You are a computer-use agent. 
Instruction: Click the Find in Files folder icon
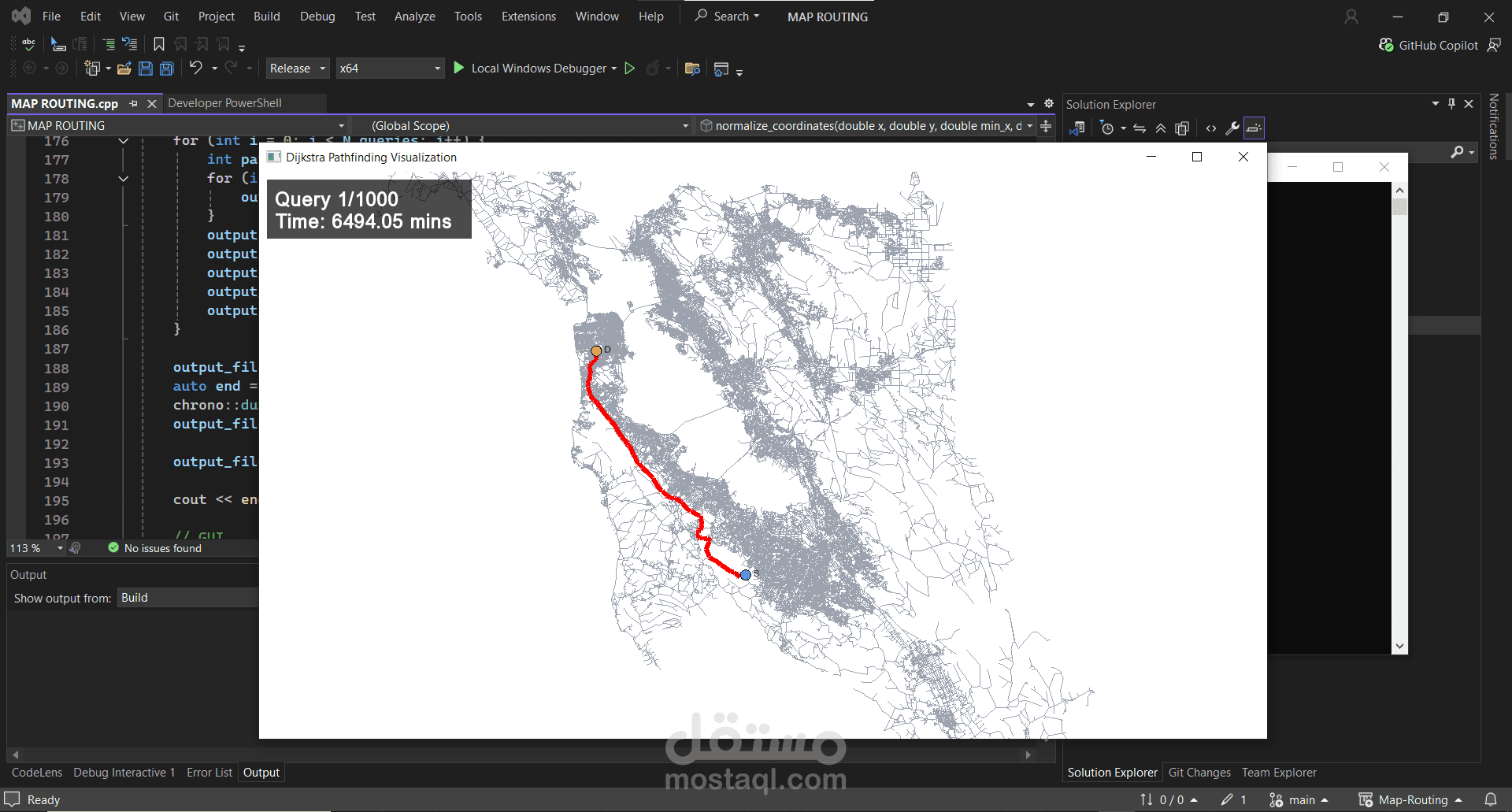pyautogui.click(x=693, y=69)
